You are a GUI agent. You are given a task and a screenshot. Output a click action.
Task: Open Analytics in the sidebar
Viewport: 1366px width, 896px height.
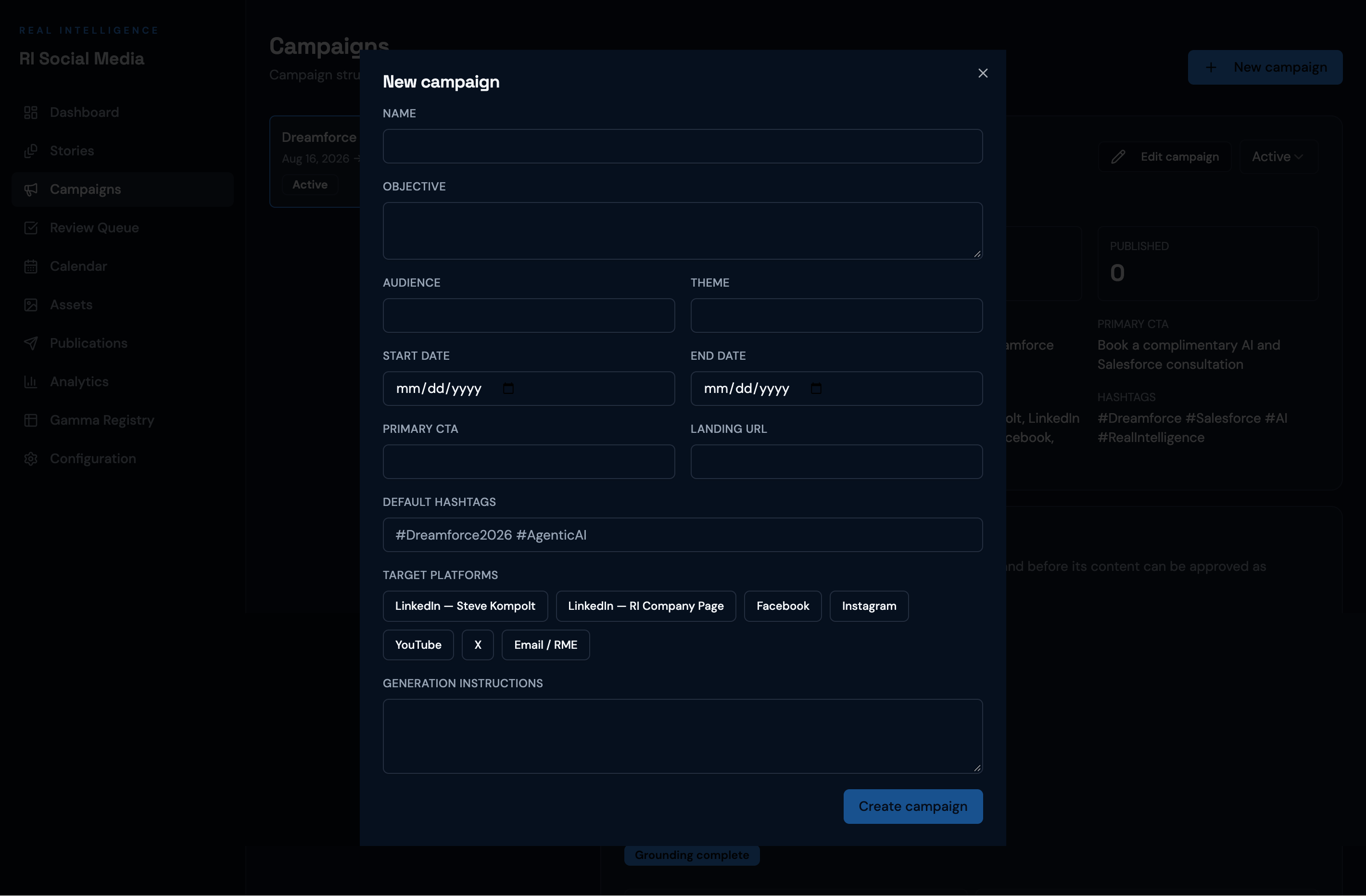point(122,382)
